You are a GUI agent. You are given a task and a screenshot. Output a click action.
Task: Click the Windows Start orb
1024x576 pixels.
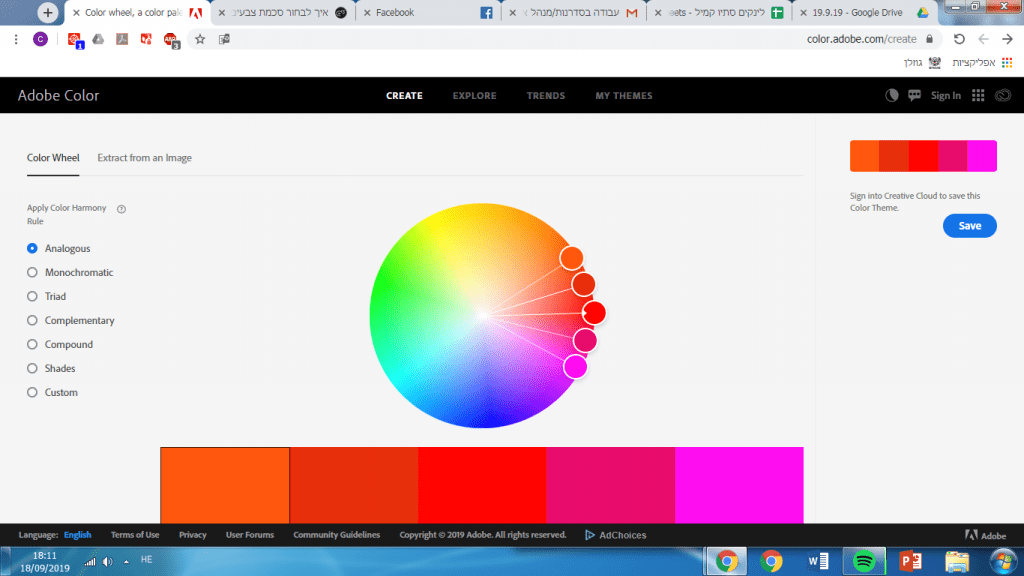[1003, 561]
